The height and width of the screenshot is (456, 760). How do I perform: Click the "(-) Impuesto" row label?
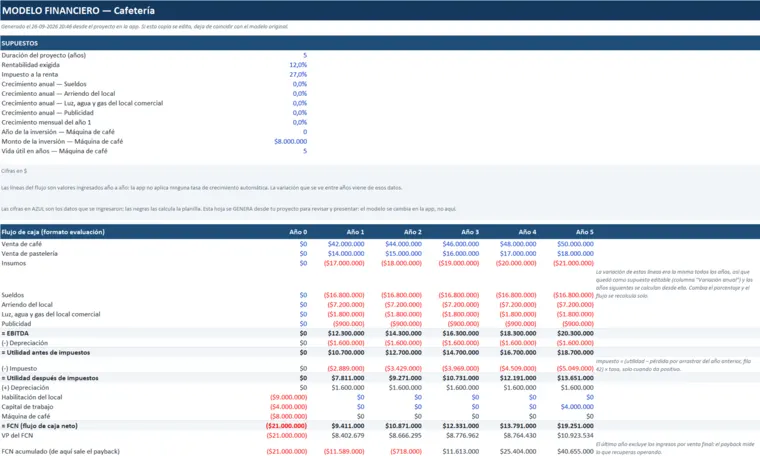(19, 368)
